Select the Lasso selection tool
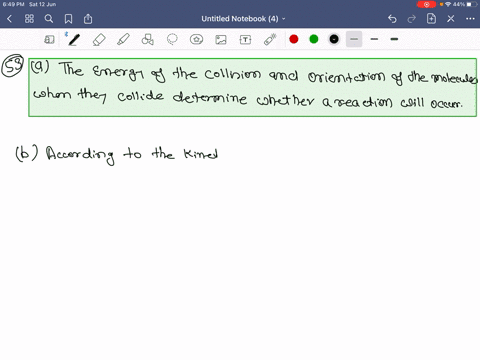Screen dimensions: 480x360 (172, 39)
